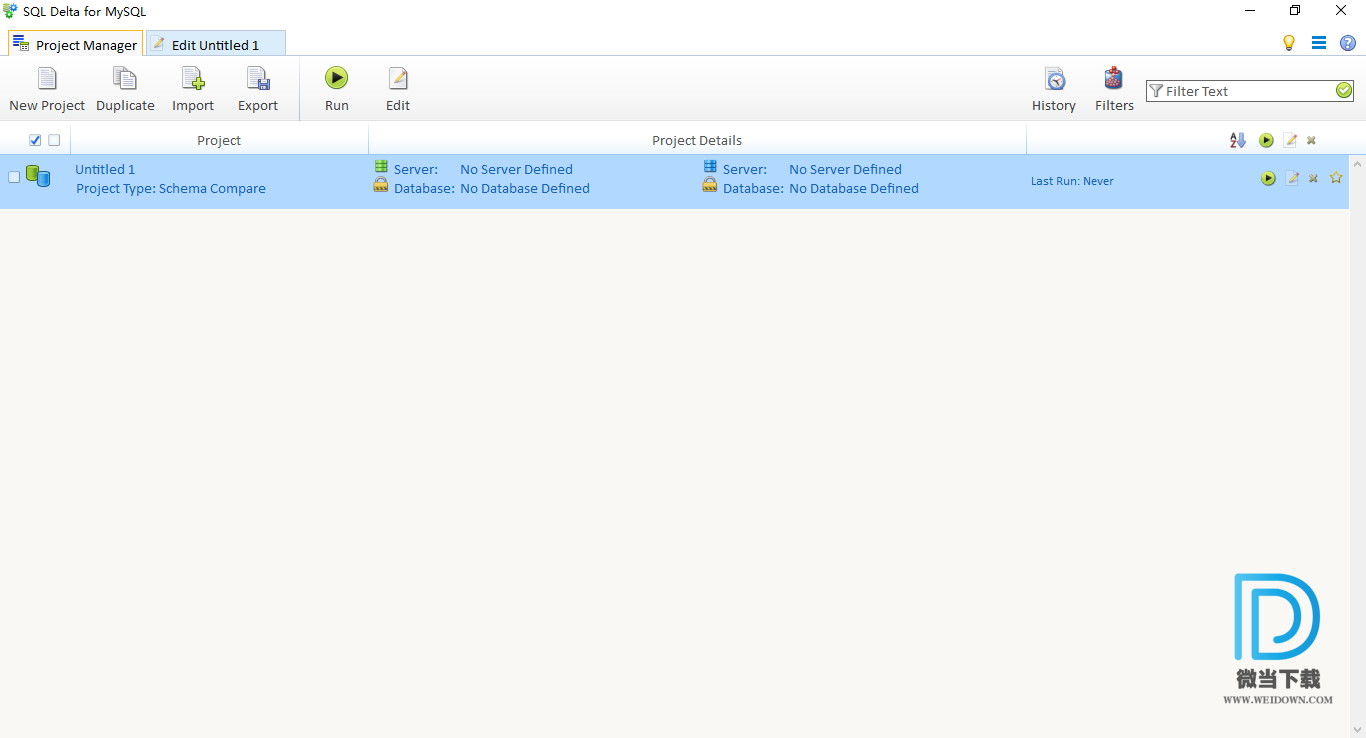
Task: Click the 'Project Type: Schema Compare' text
Action: coord(171,188)
